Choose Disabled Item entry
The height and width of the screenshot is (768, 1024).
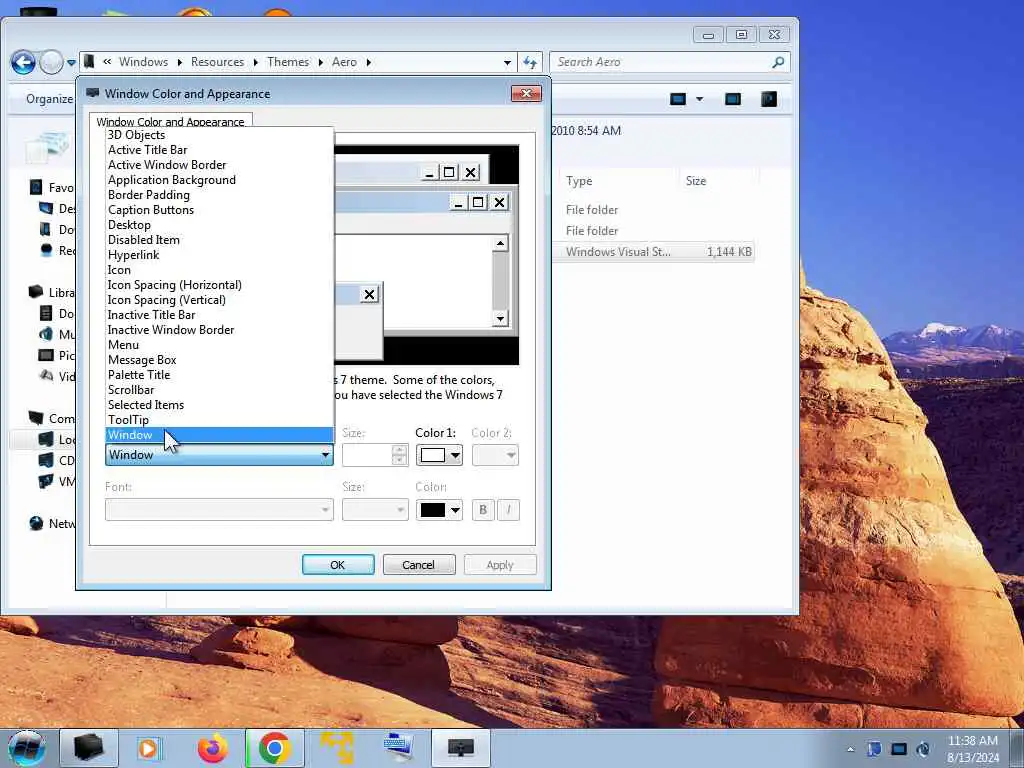(219, 240)
